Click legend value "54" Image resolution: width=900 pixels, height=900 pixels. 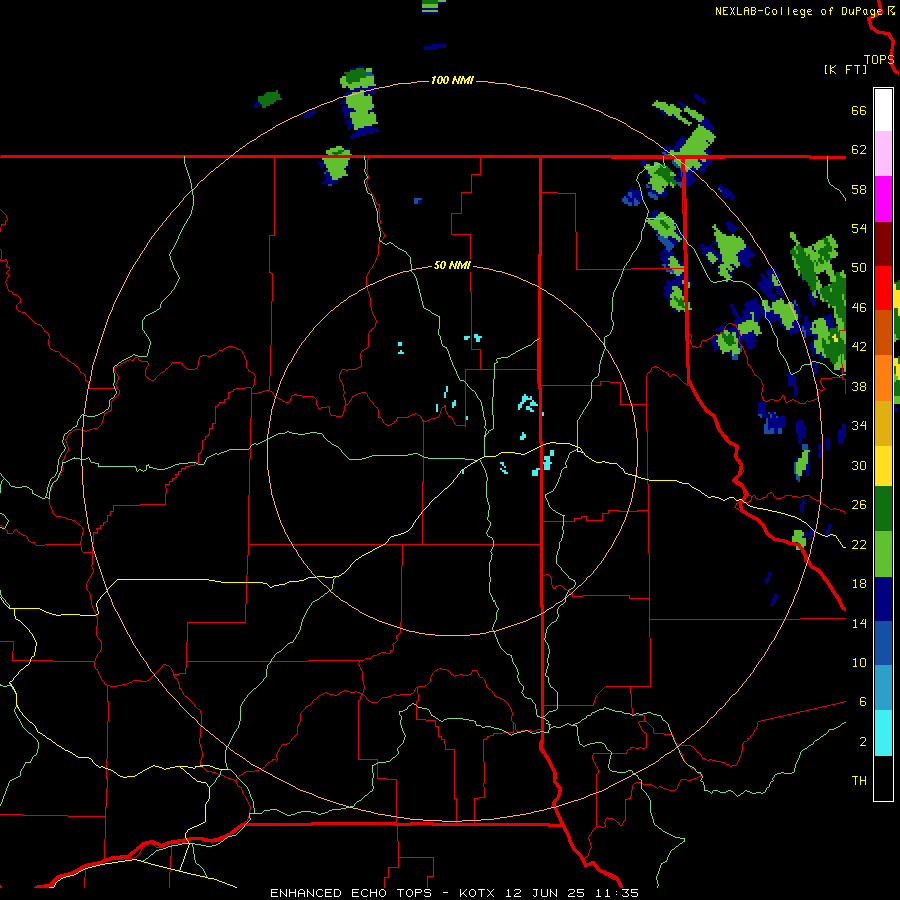[859, 228]
